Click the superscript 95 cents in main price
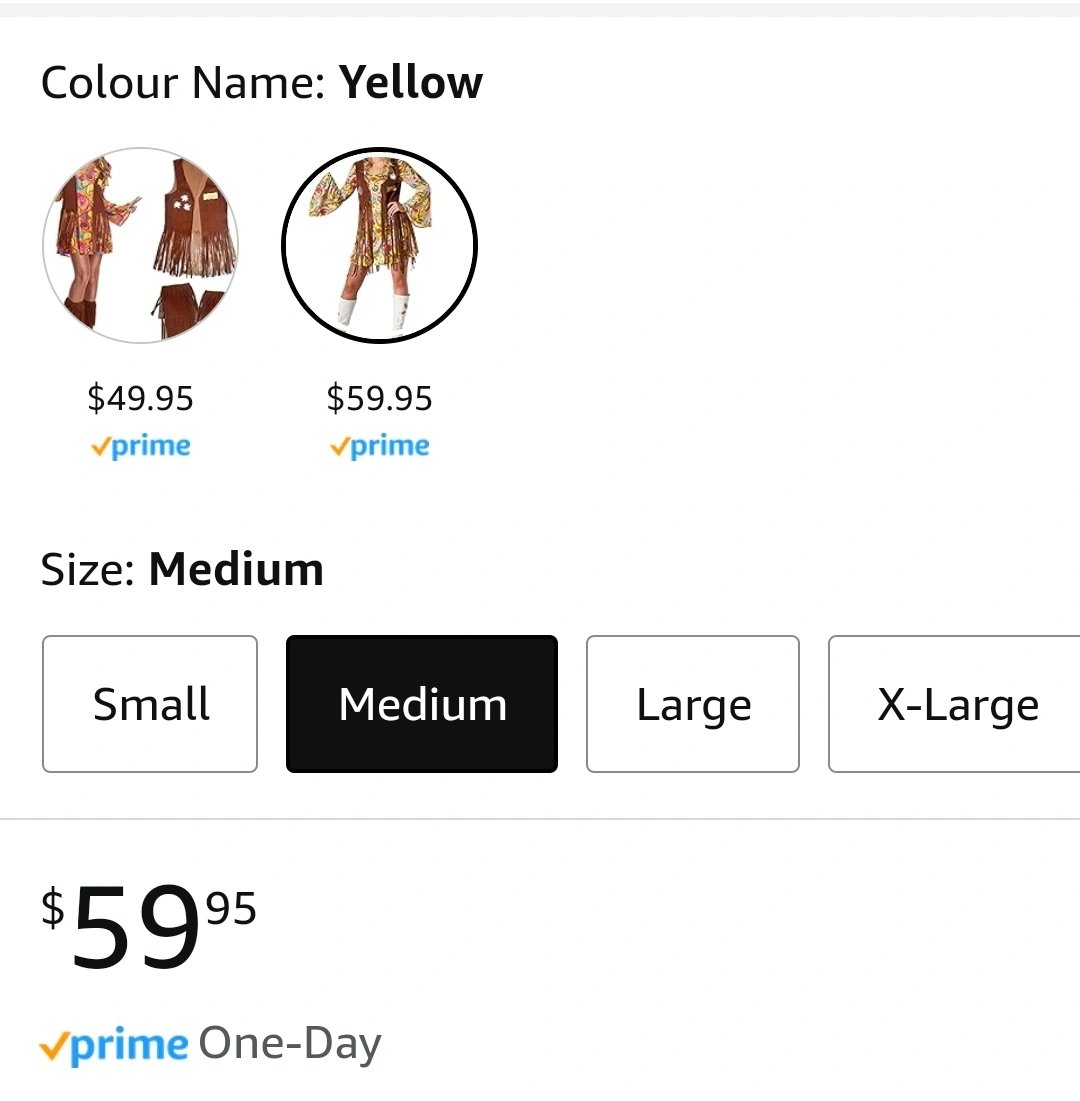Screen dimensions: 1080x1101 point(231,909)
